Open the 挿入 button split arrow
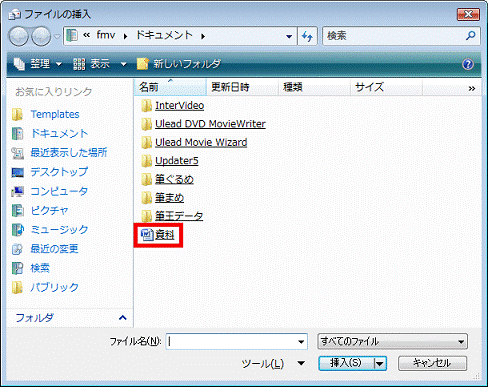The width and height of the screenshot is (488, 387). (x=380, y=363)
